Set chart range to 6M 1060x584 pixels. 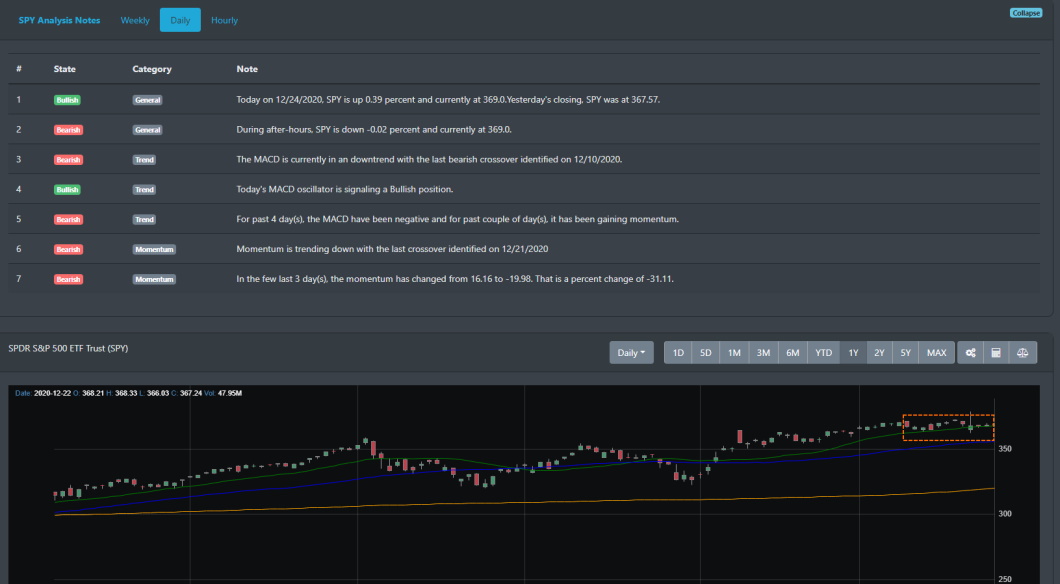pyautogui.click(x=792, y=353)
